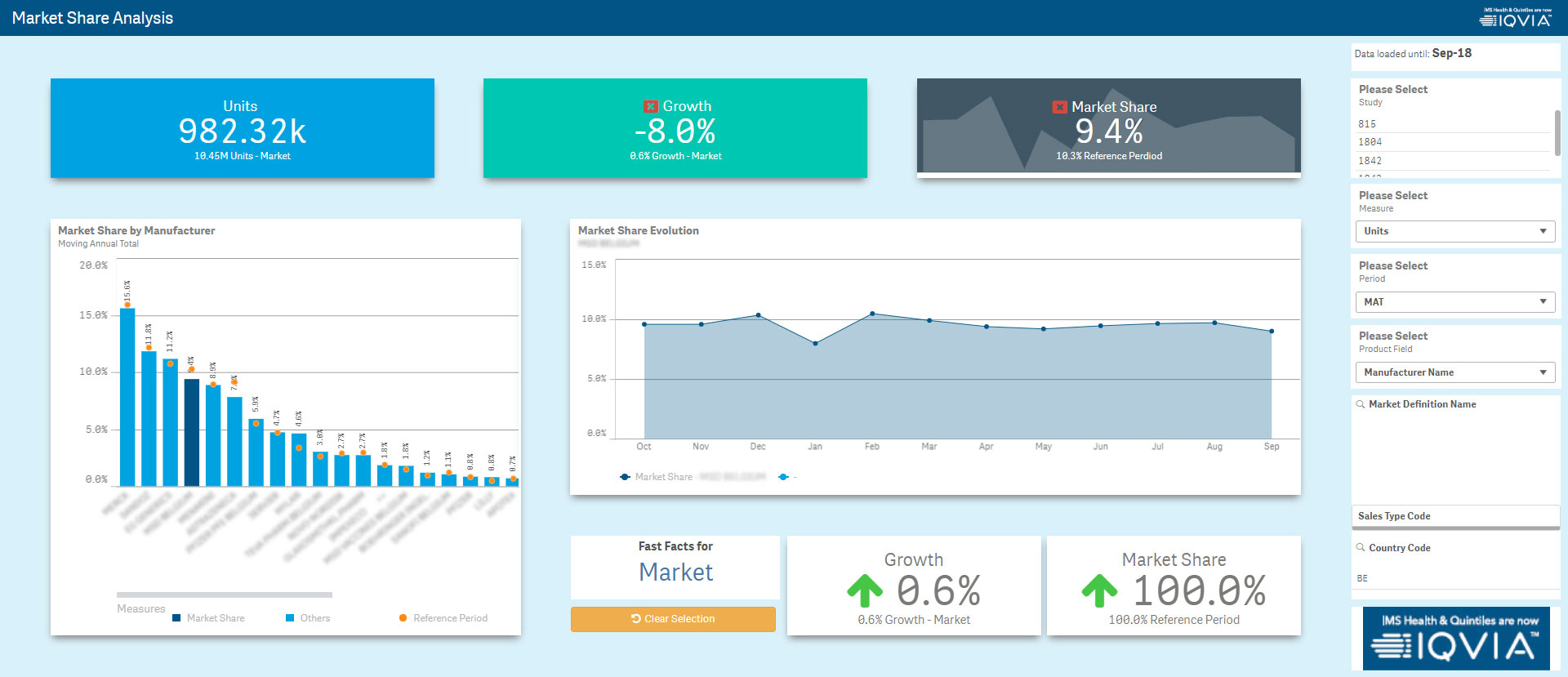Click the red X icon beside Market Share
The height and width of the screenshot is (677, 1568).
tap(1059, 107)
